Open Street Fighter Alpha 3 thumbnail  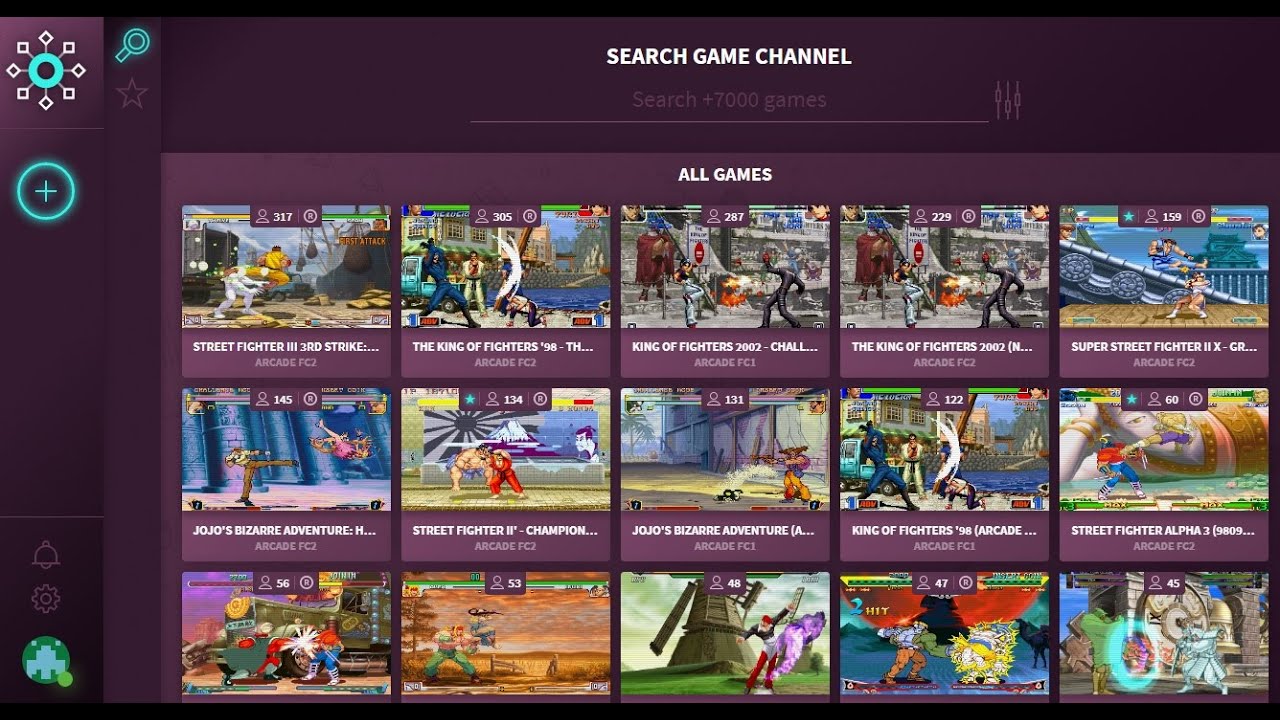coord(1164,450)
